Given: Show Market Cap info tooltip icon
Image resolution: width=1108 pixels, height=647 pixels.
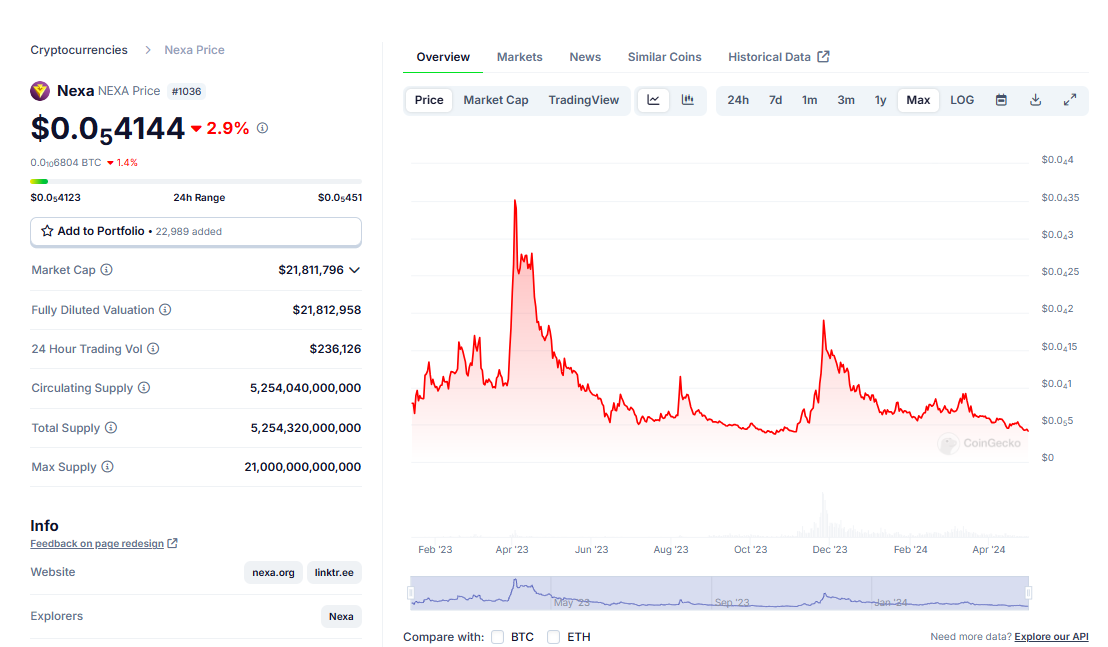Looking at the screenshot, I should pos(107,270).
